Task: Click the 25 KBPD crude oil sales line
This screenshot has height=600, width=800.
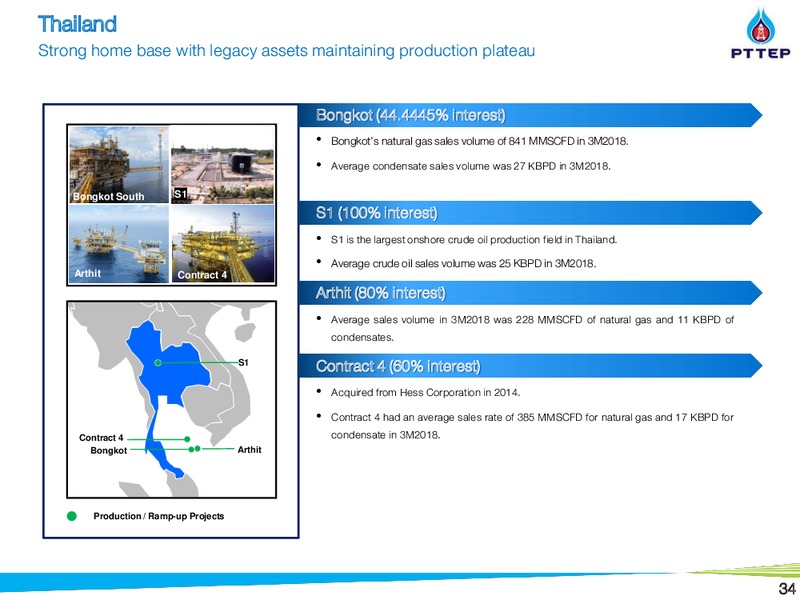Action: pyautogui.click(x=463, y=264)
